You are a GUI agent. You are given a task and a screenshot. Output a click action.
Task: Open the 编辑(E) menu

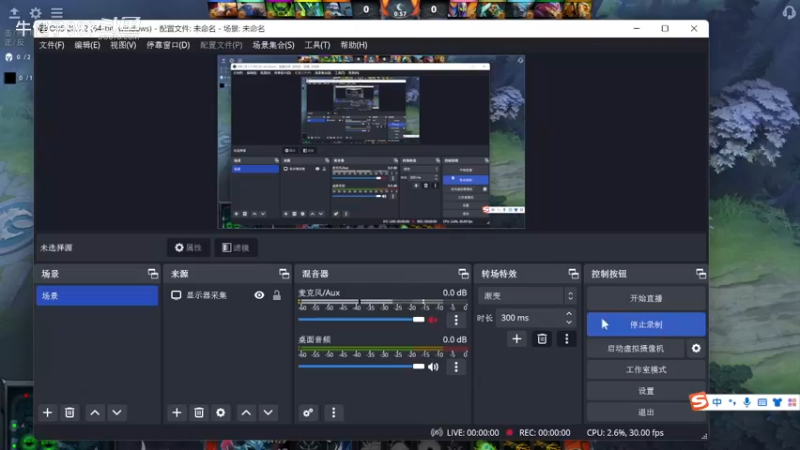[87, 45]
